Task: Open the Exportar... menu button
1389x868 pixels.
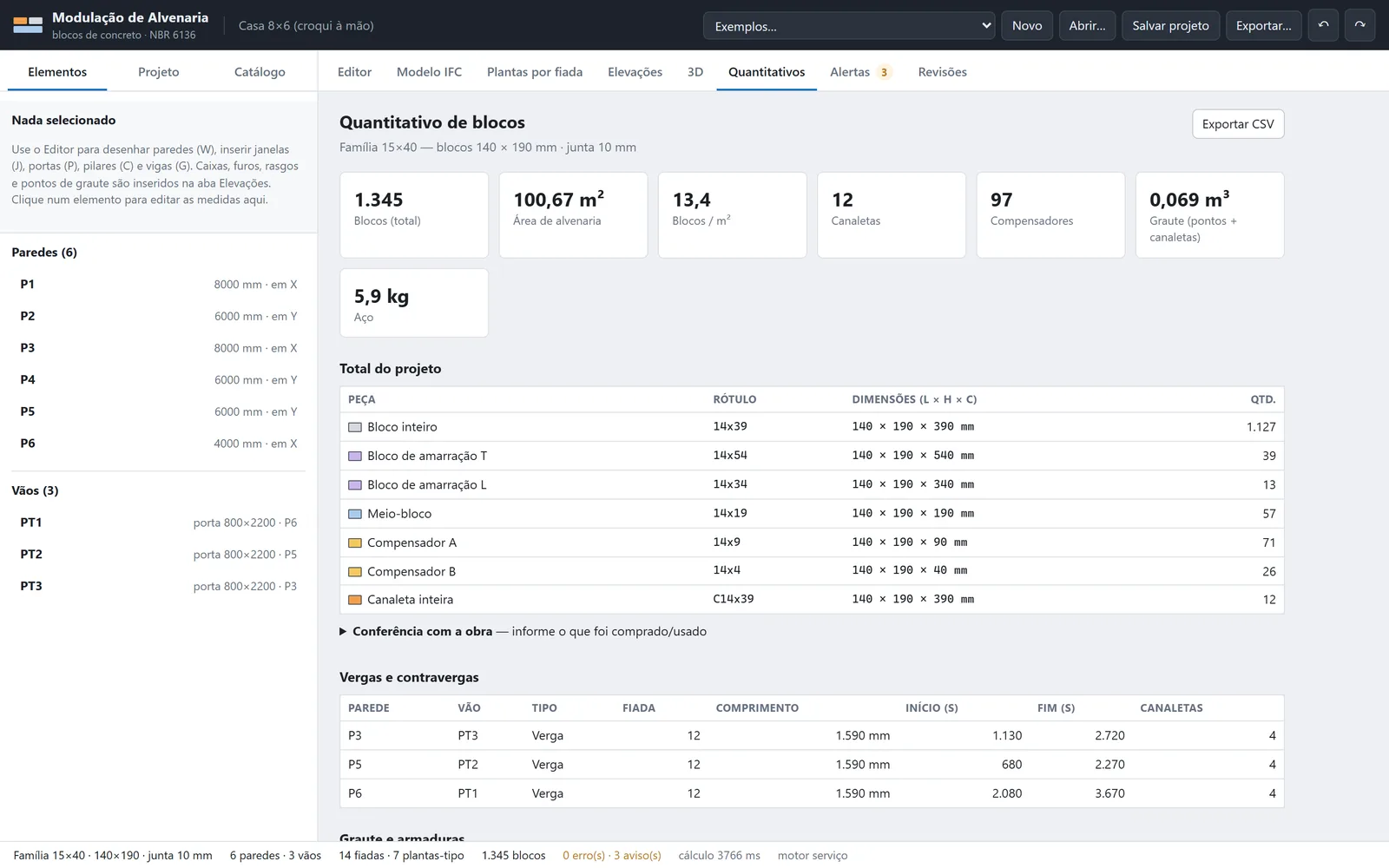Action: pos(1263,25)
